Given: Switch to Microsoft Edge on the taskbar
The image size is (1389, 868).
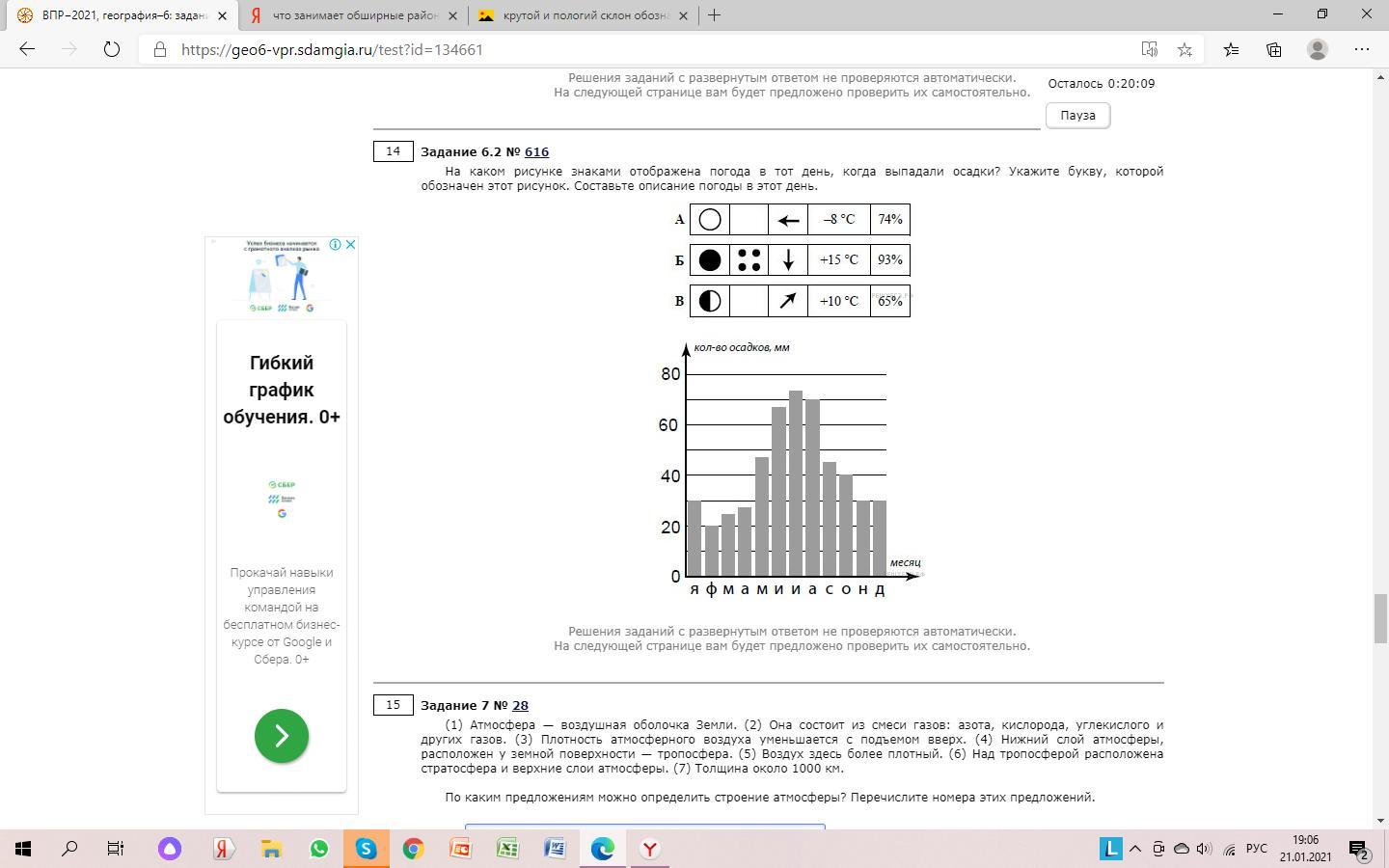Looking at the screenshot, I should click(x=603, y=849).
